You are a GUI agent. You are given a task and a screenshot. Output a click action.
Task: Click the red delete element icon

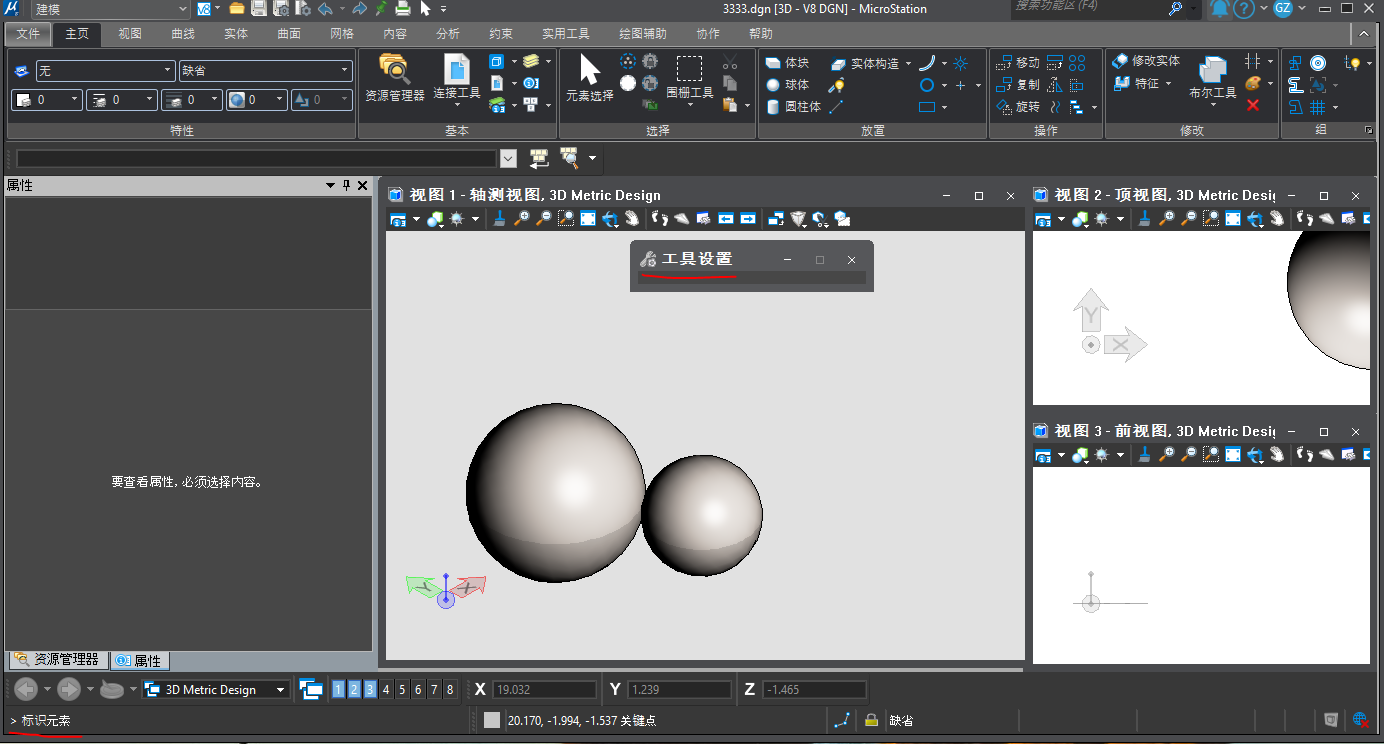[1253, 105]
